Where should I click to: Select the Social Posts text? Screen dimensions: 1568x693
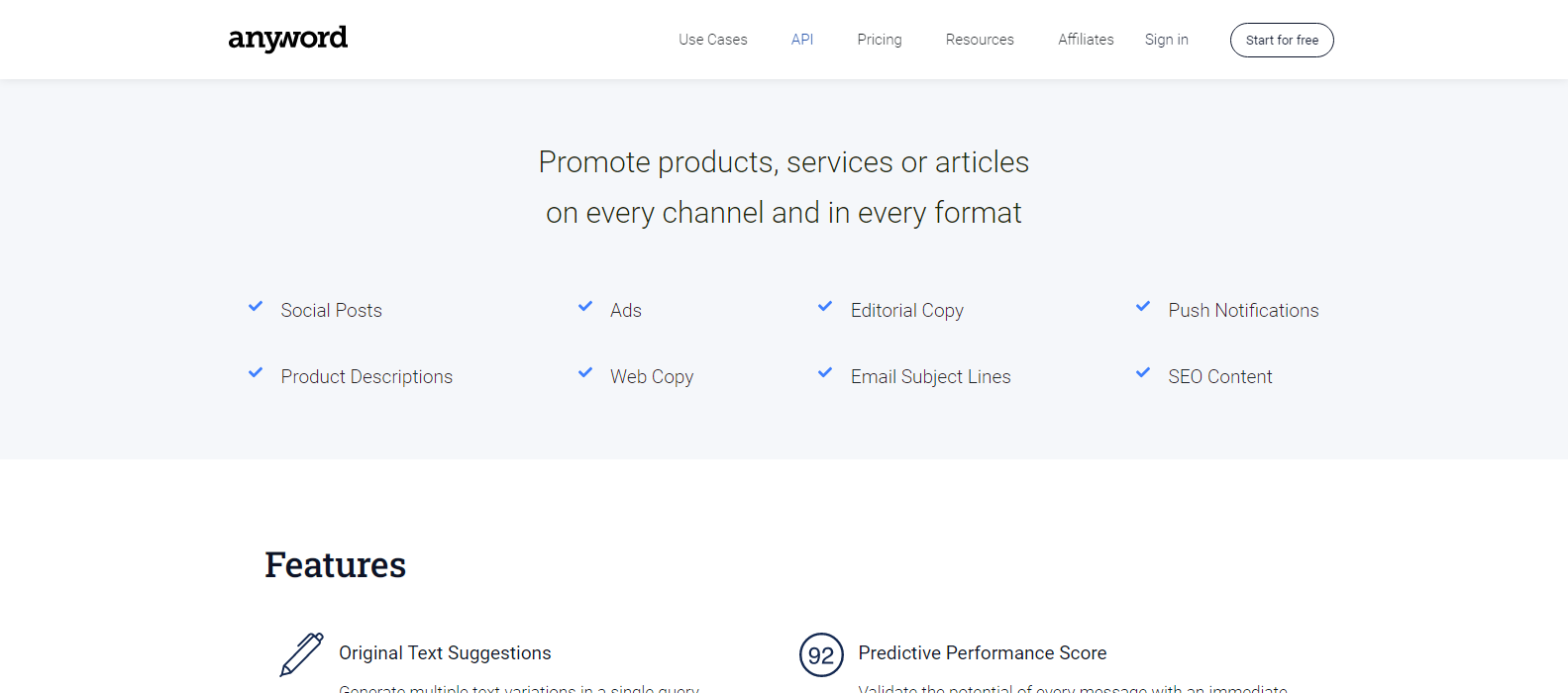331,311
